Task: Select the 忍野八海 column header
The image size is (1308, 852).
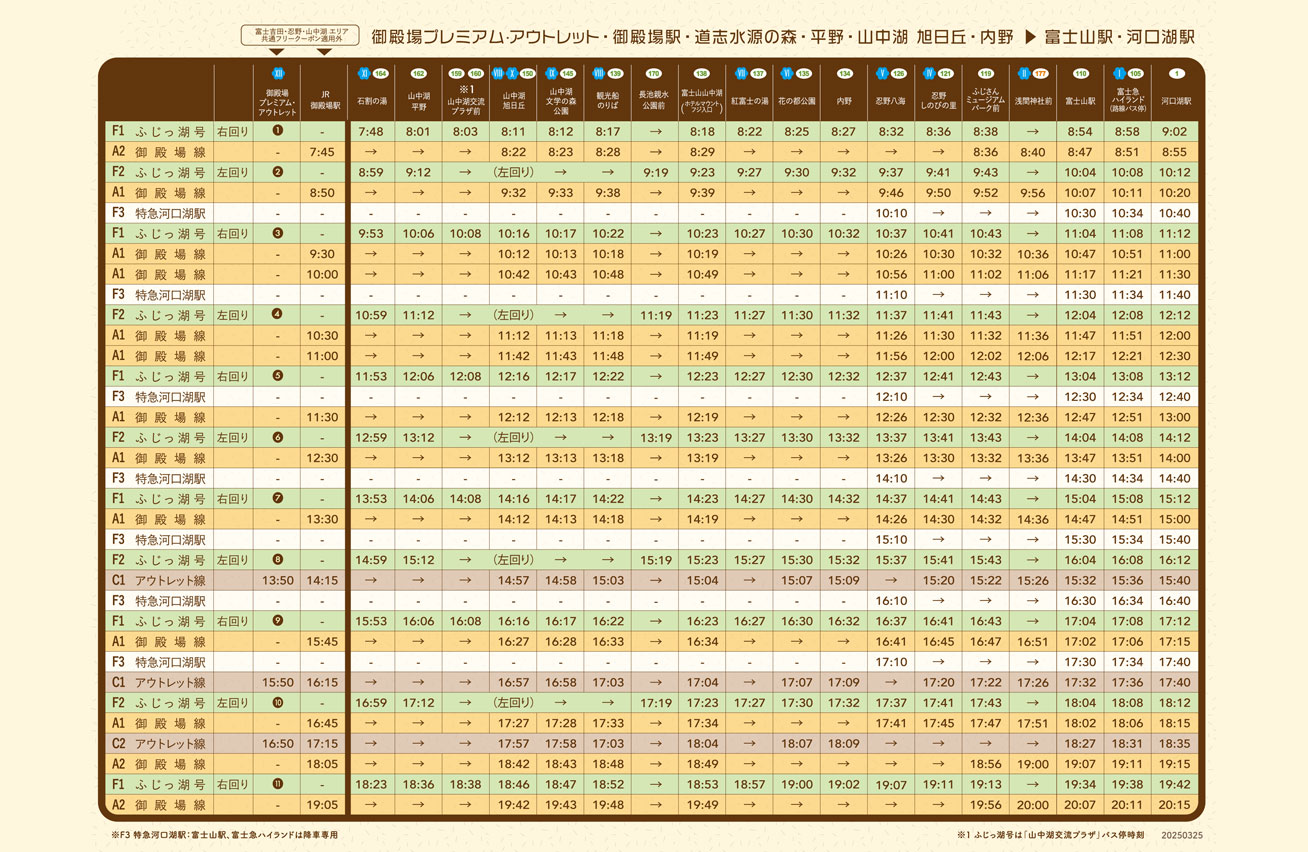Action: [x=891, y=102]
